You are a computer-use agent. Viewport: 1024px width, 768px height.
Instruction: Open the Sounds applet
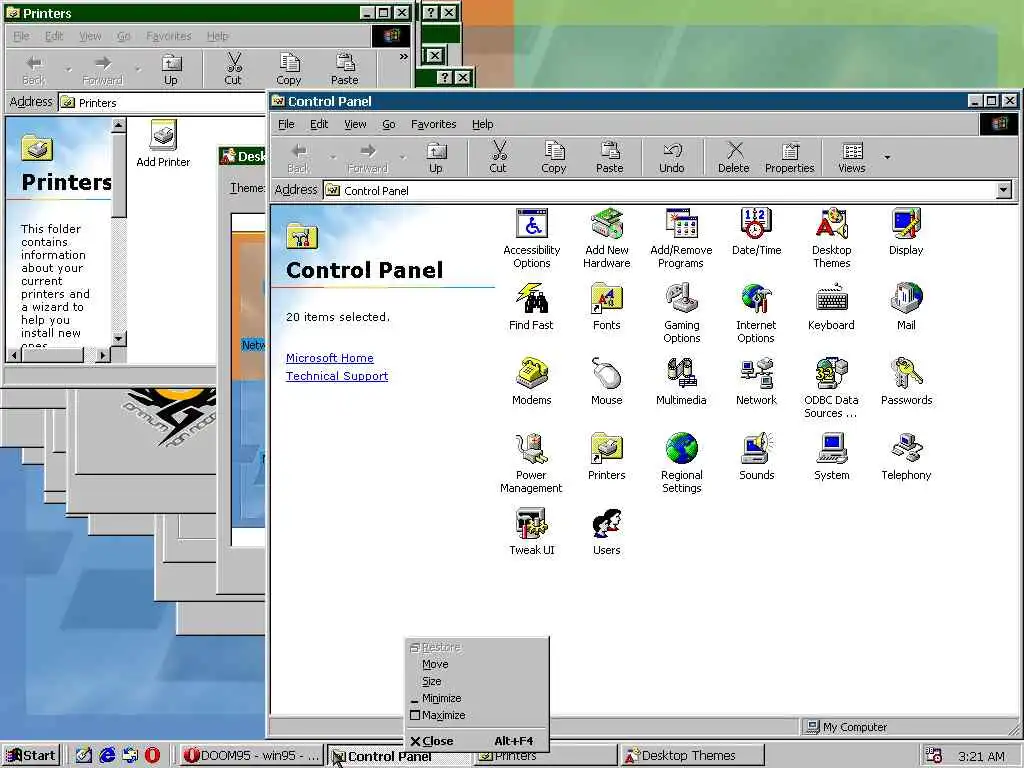click(756, 457)
